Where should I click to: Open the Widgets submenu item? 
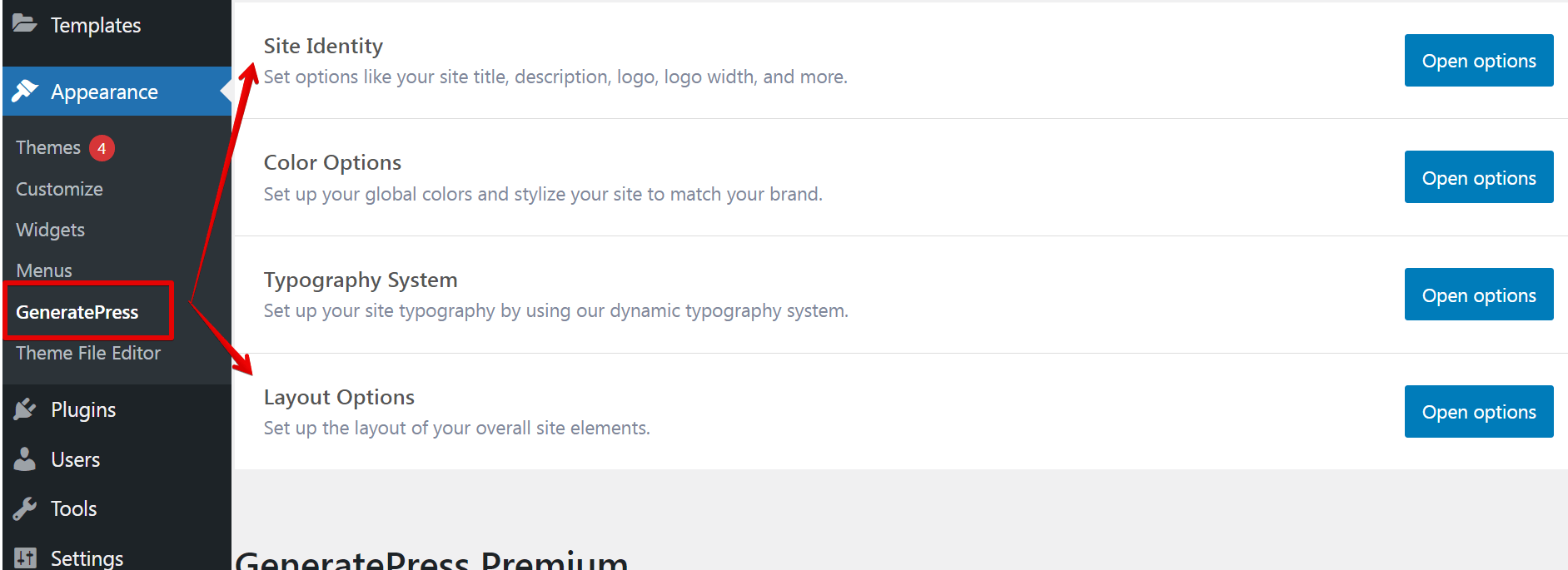tap(50, 230)
